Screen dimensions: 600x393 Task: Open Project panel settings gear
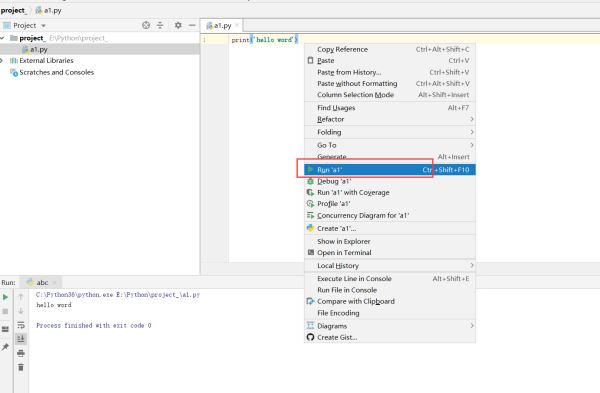click(178, 25)
